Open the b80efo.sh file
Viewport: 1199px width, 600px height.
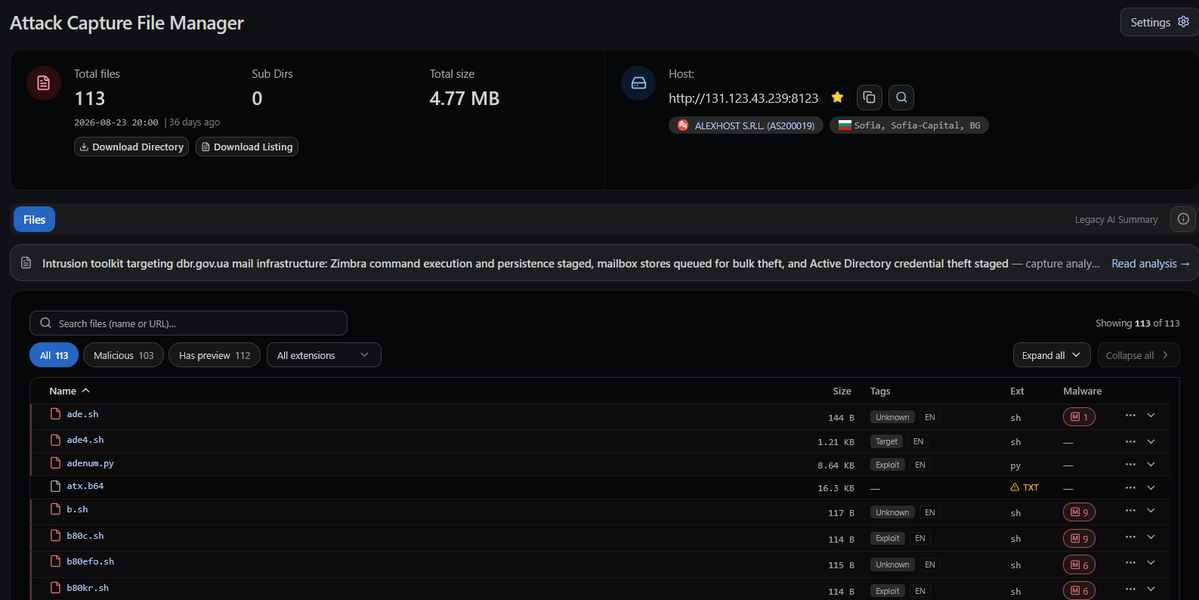(x=90, y=561)
